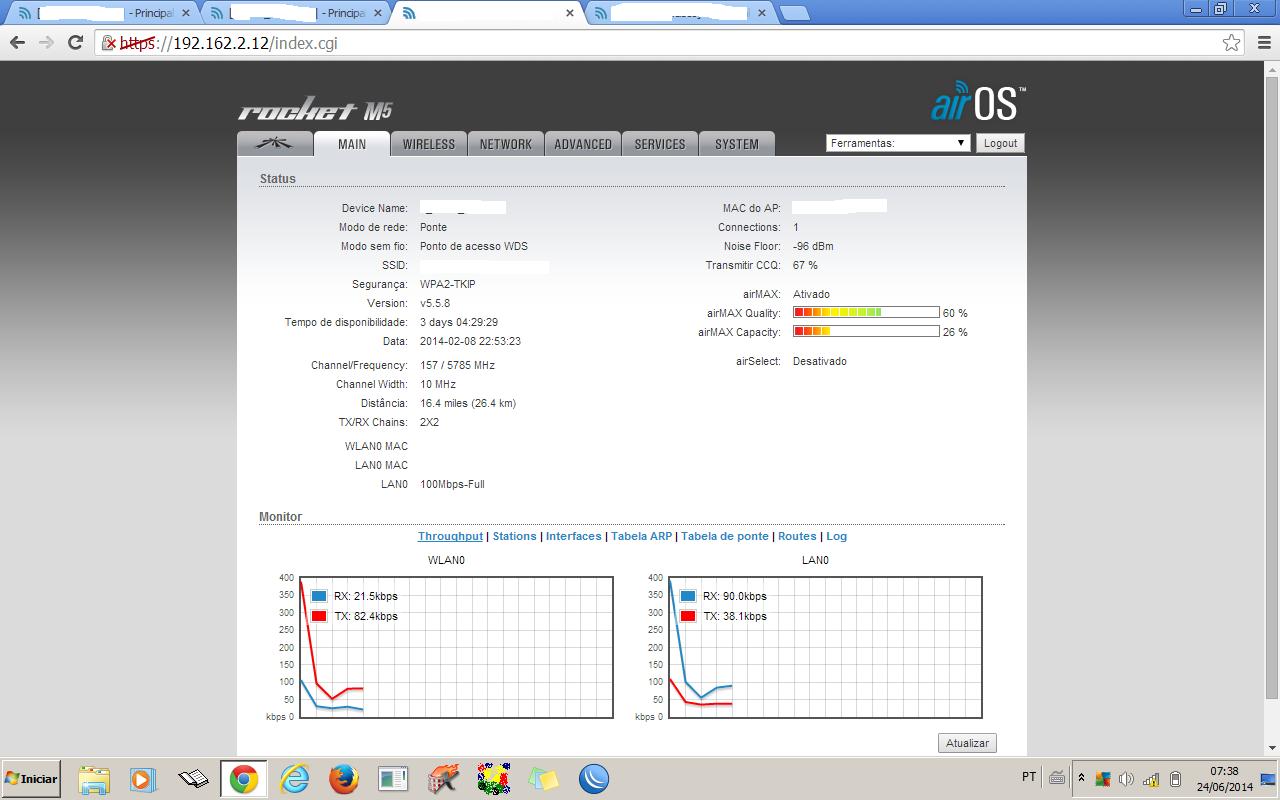Viewport: 1280px width, 800px height.
Task: Show the Interfaces monitor link
Action: click(x=574, y=536)
